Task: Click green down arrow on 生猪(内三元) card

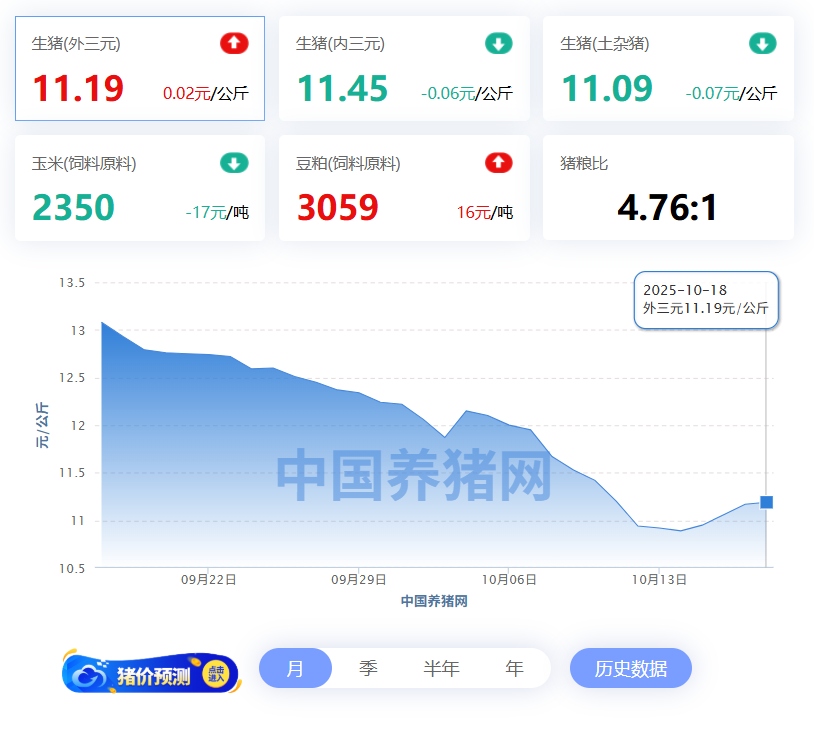Action: click(x=498, y=43)
